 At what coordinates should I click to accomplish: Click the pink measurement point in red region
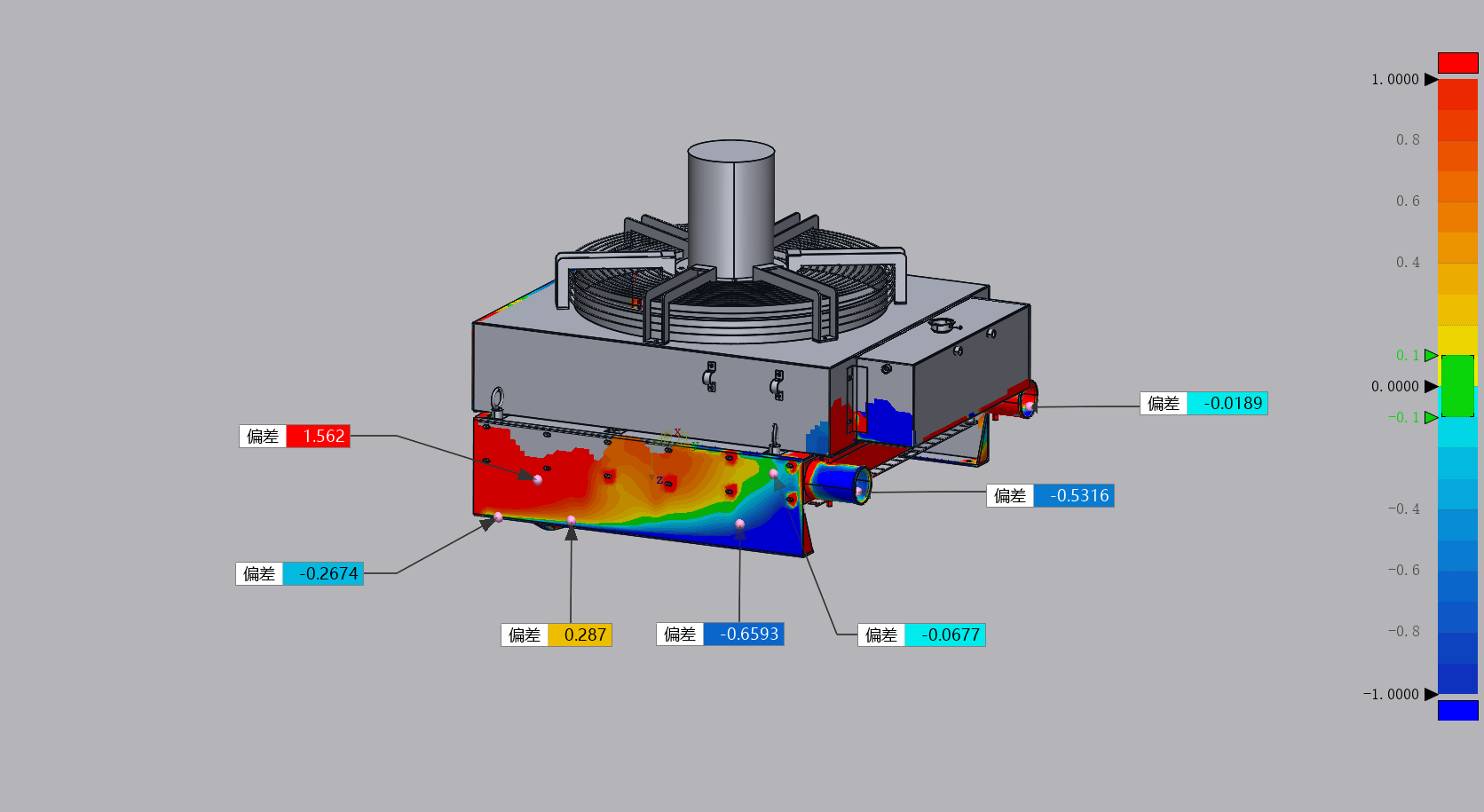tap(538, 479)
